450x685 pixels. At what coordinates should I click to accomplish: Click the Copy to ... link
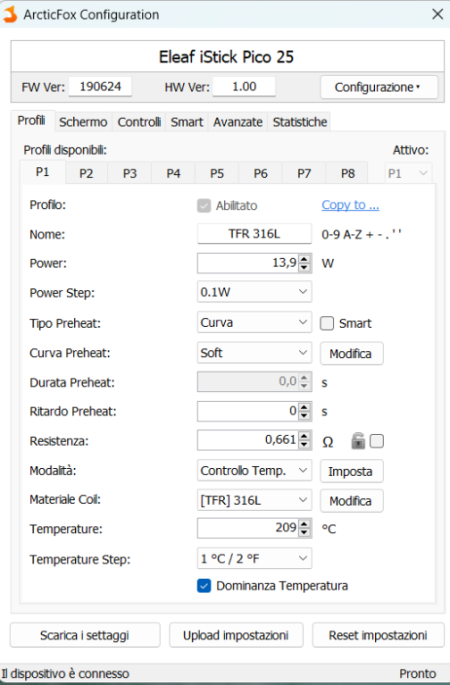350,205
